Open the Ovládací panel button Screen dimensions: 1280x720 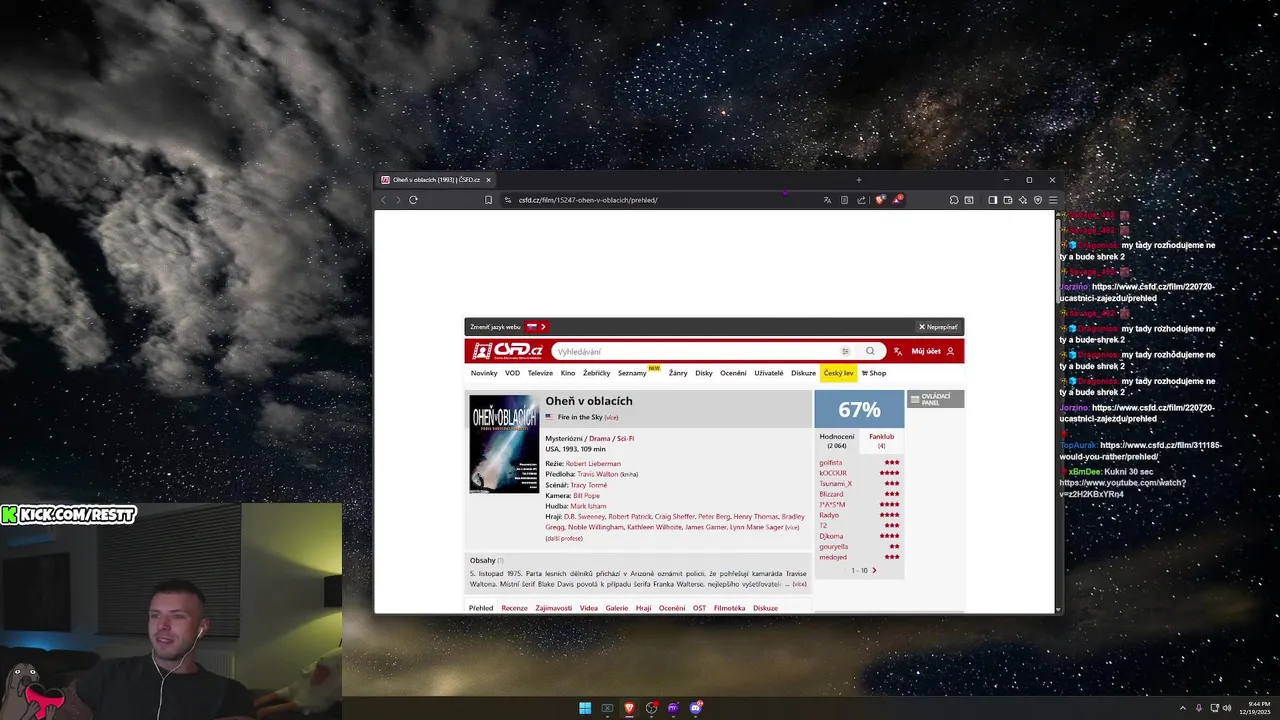(x=936, y=399)
